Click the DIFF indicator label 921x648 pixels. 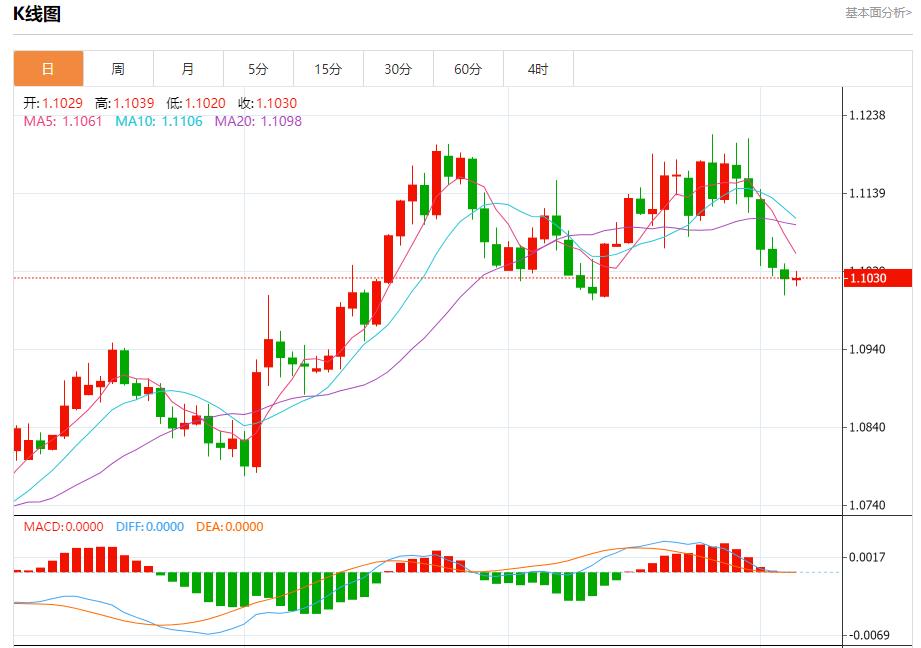[x=149, y=527]
